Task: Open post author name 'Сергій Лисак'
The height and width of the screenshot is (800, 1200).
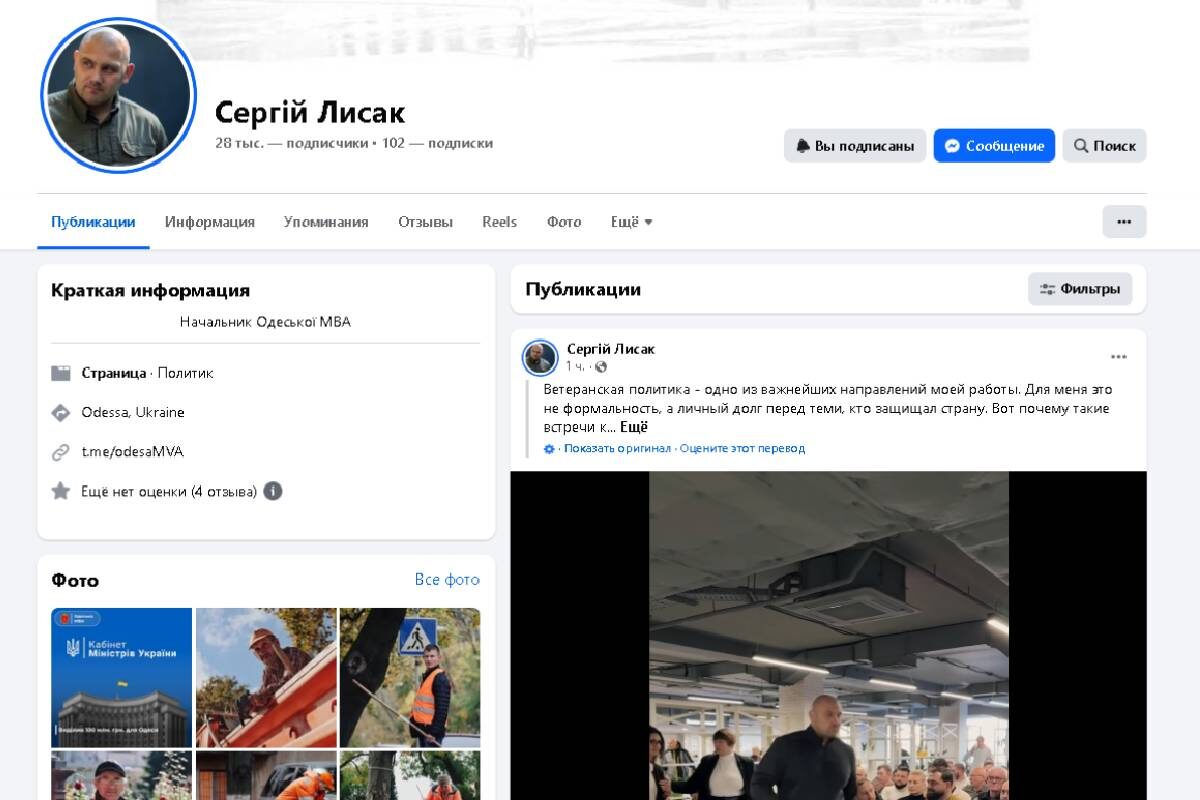Action: pyautogui.click(x=610, y=349)
